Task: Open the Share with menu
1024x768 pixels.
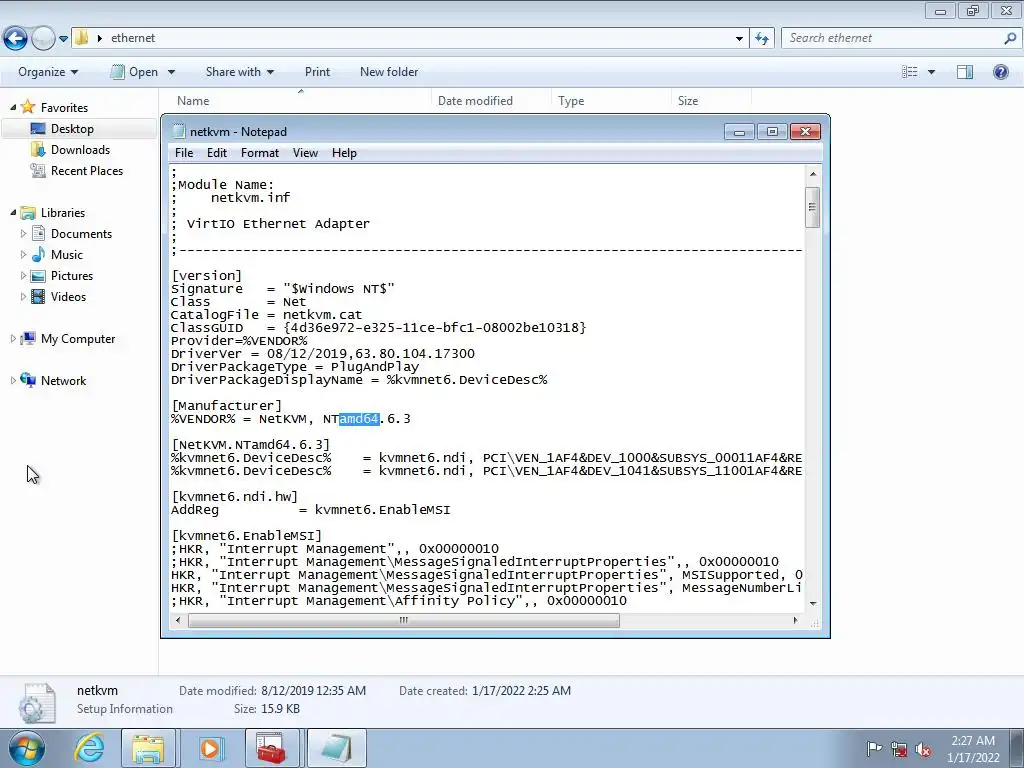Action: click(x=239, y=72)
